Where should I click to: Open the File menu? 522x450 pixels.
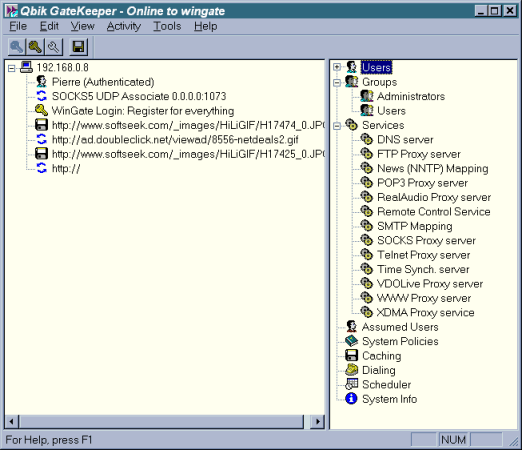tap(18, 26)
